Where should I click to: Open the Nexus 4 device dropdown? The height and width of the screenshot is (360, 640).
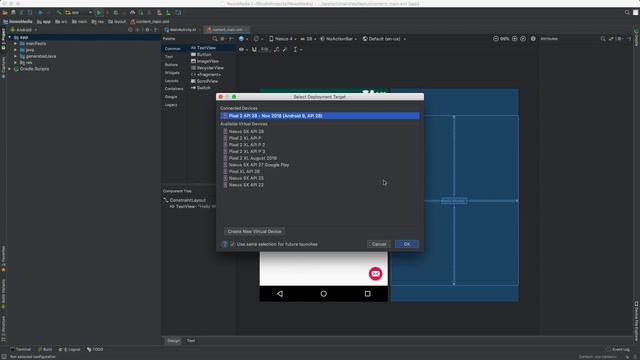[x=282, y=39]
